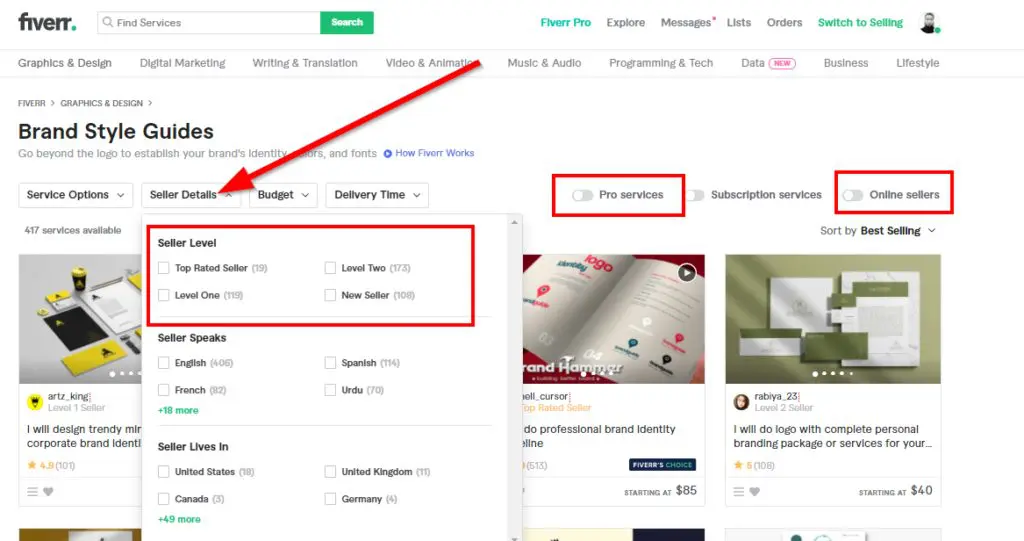Open Budget dropdown
Screen dimensions: 1024x541
tap(283, 195)
